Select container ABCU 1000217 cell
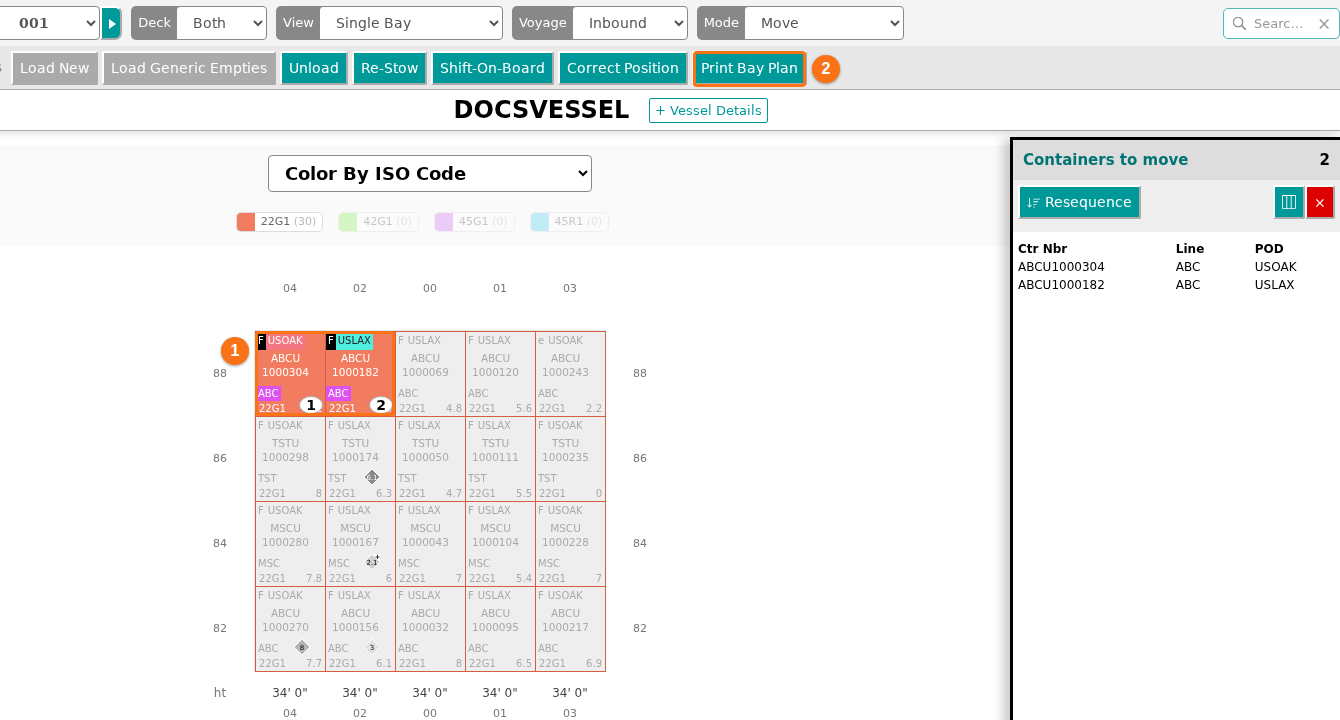1340x720 pixels. pyautogui.click(x=570, y=629)
